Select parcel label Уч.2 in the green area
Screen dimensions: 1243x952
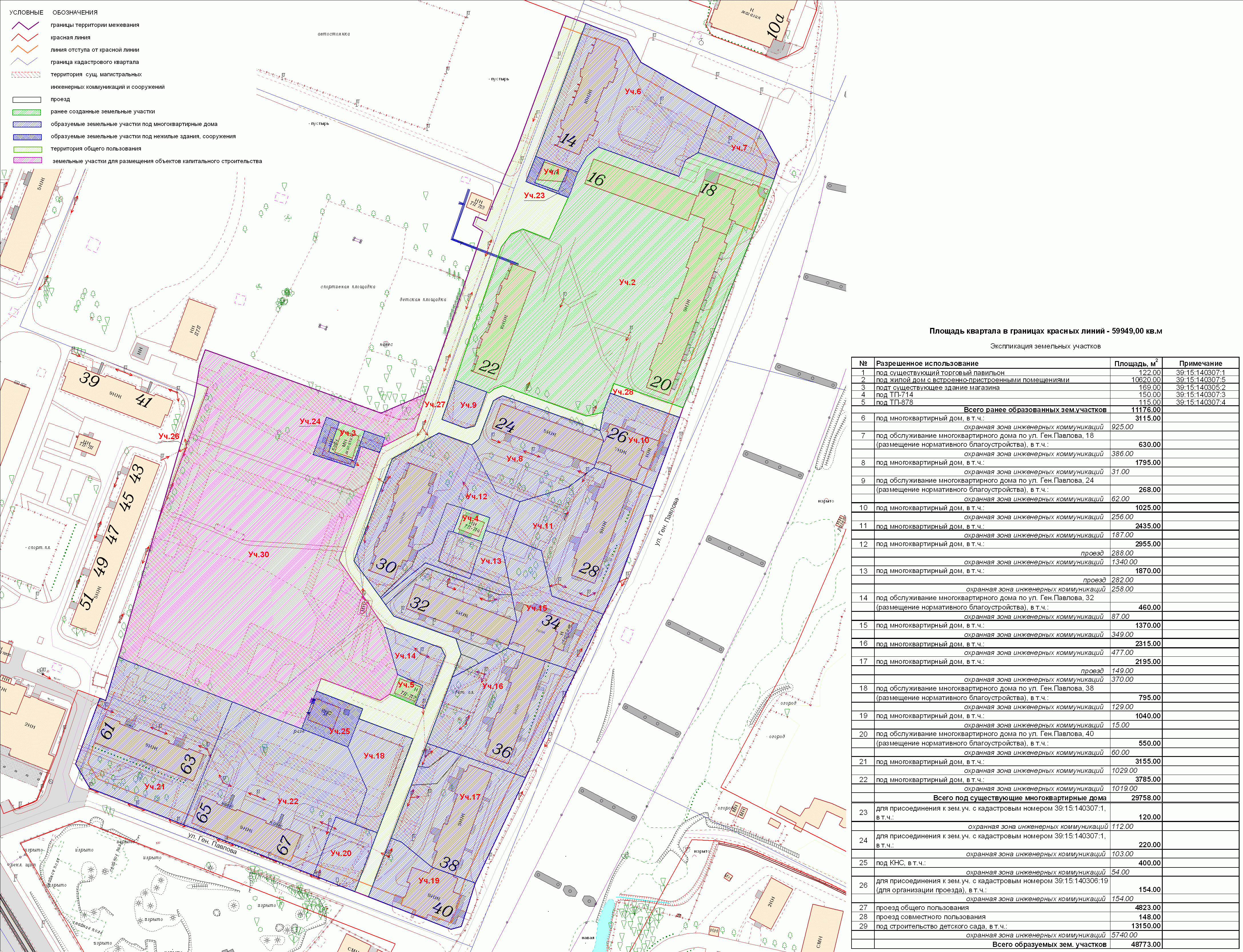point(627,282)
